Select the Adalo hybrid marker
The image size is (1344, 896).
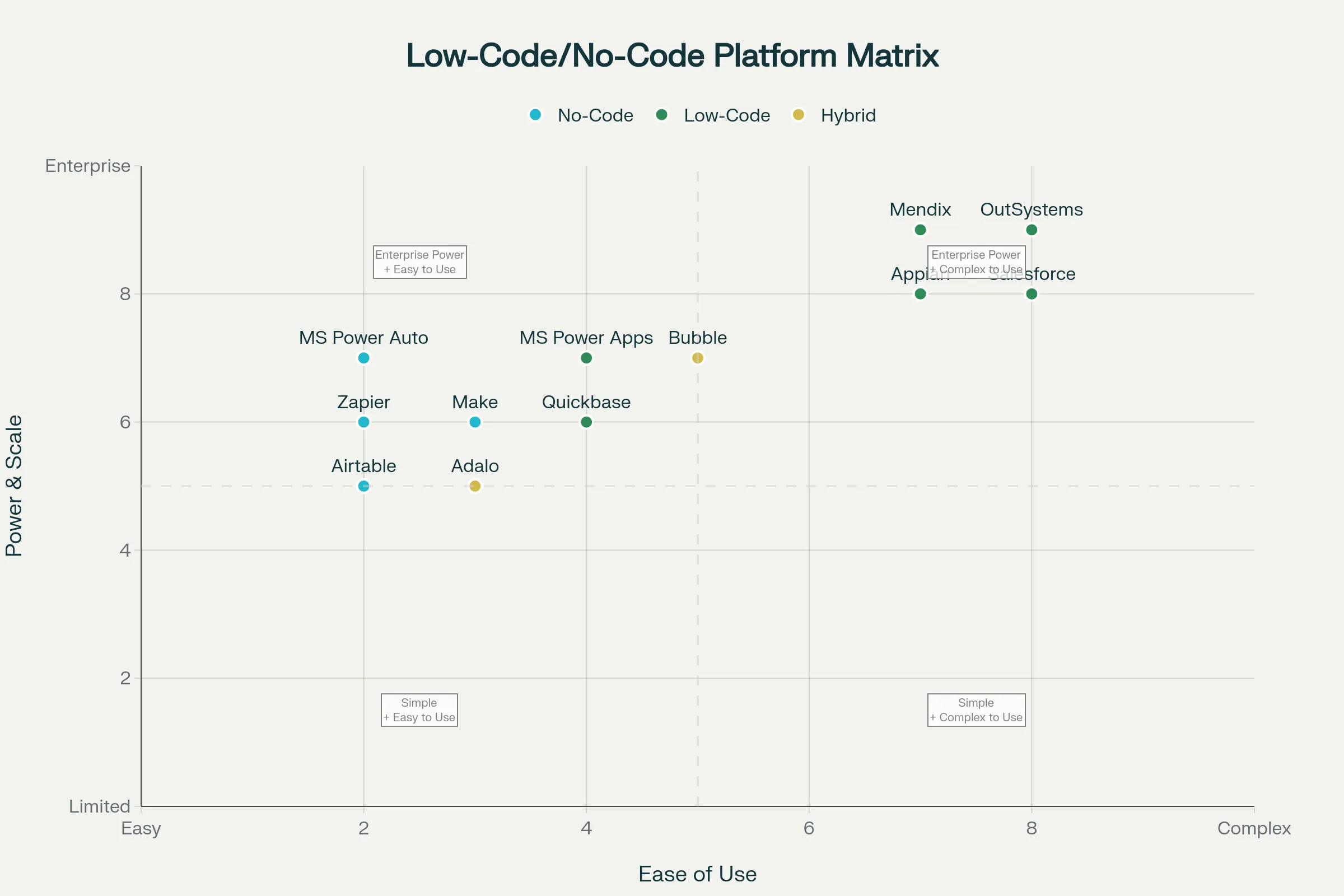click(474, 486)
